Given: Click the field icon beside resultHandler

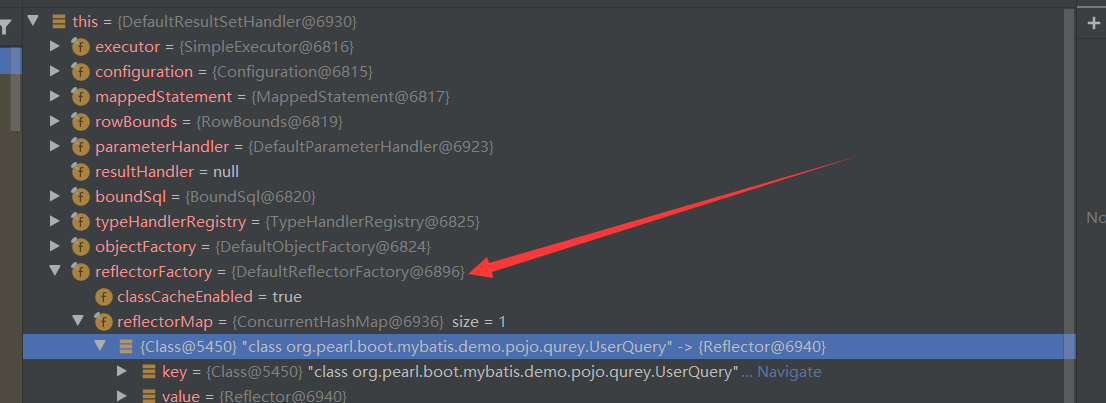Looking at the screenshot, I should pyautogui.click(x=80, y=172).
